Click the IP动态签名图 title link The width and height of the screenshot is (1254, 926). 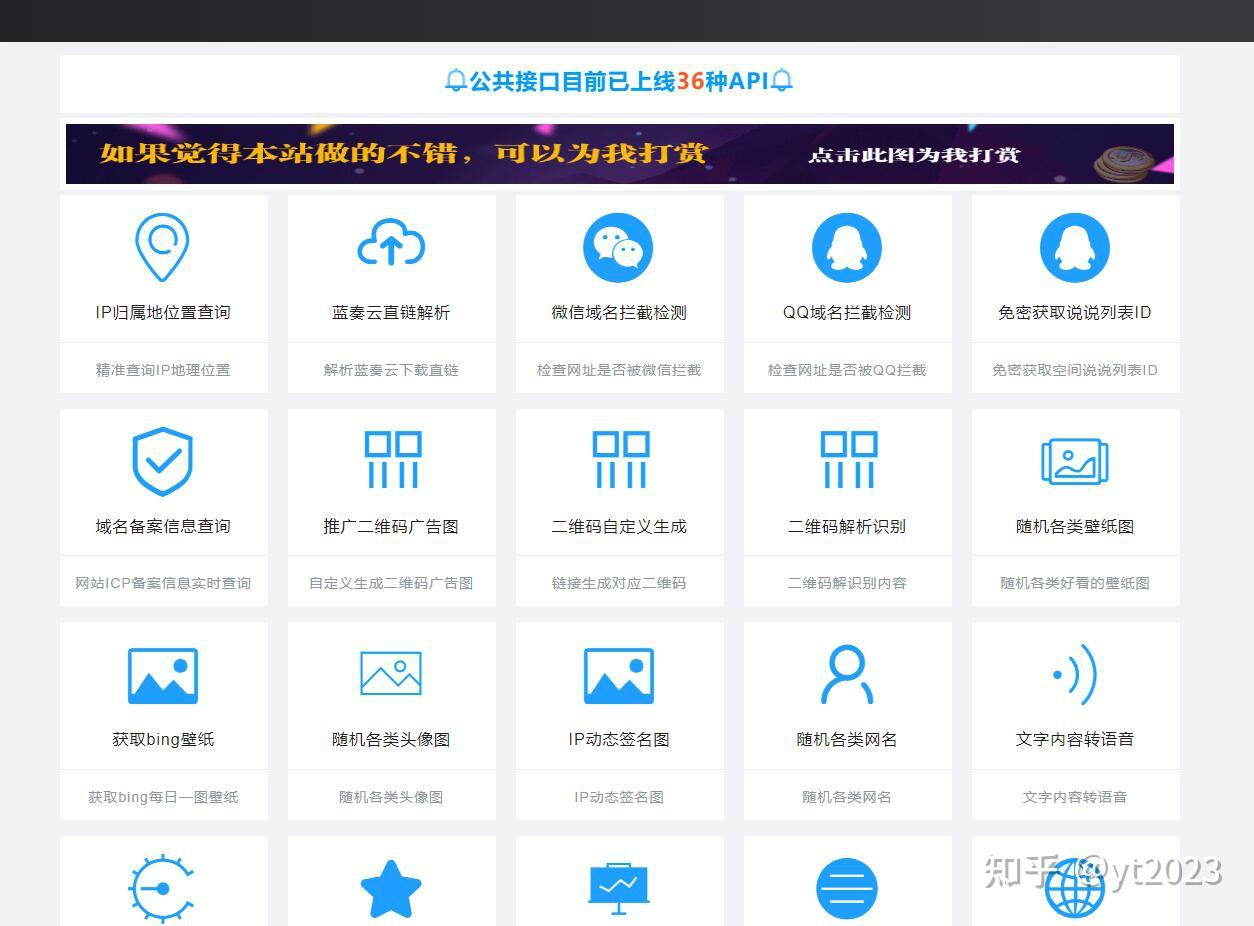[x=619, y=739]
